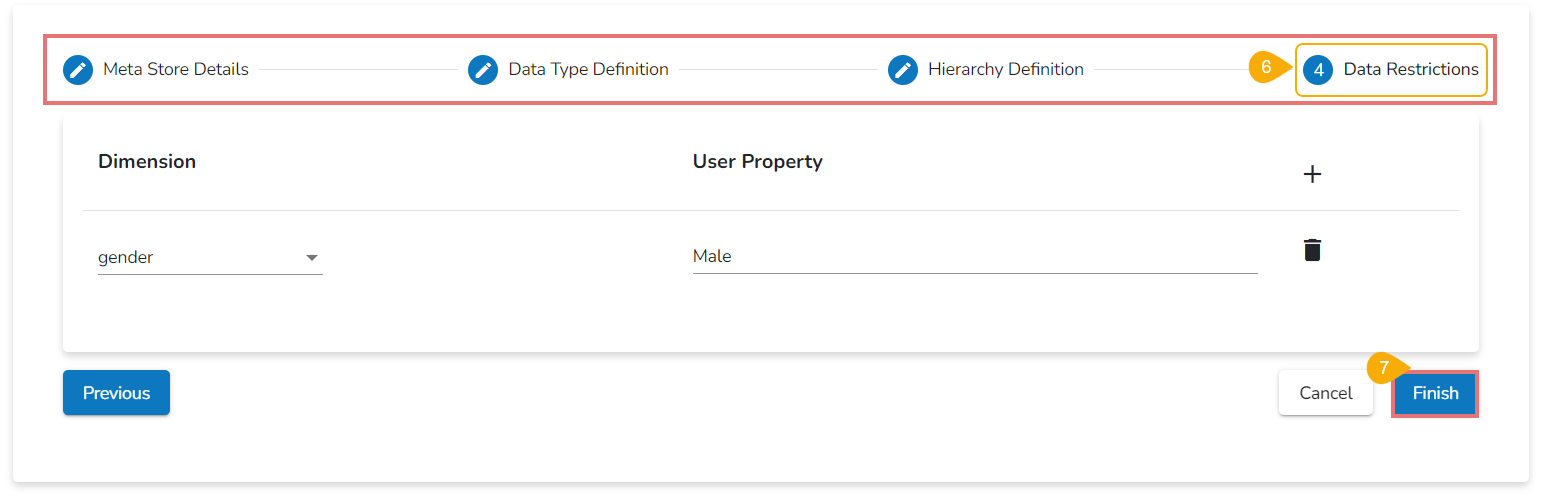The width and height of the screenshot is (1553, 496).
Task: Switch to the Data Type Definition step
Action: pyautogui.click(x=588, y=70)
